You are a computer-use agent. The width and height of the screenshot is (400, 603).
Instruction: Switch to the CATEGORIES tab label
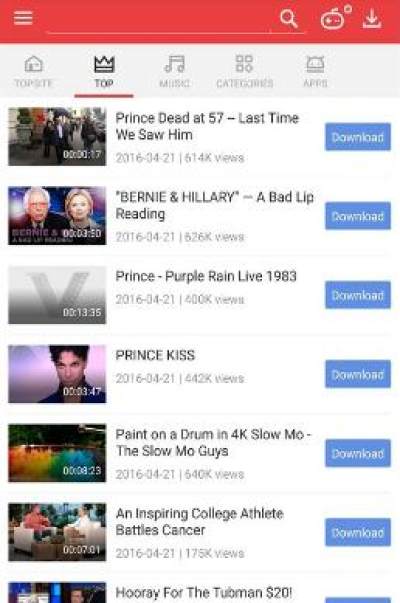(x=245, y=83)
